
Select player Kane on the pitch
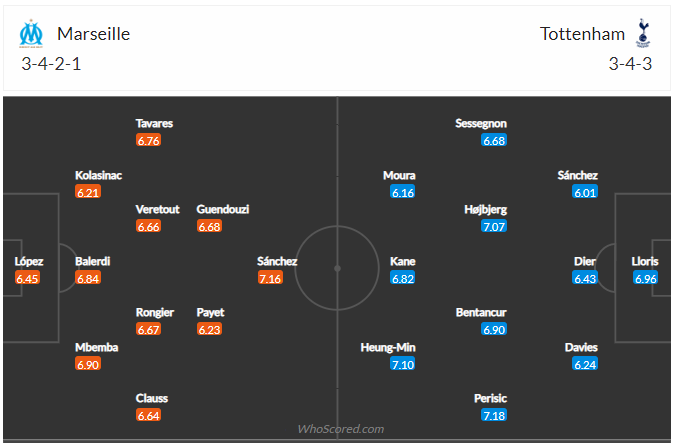[x=402, y=261]
